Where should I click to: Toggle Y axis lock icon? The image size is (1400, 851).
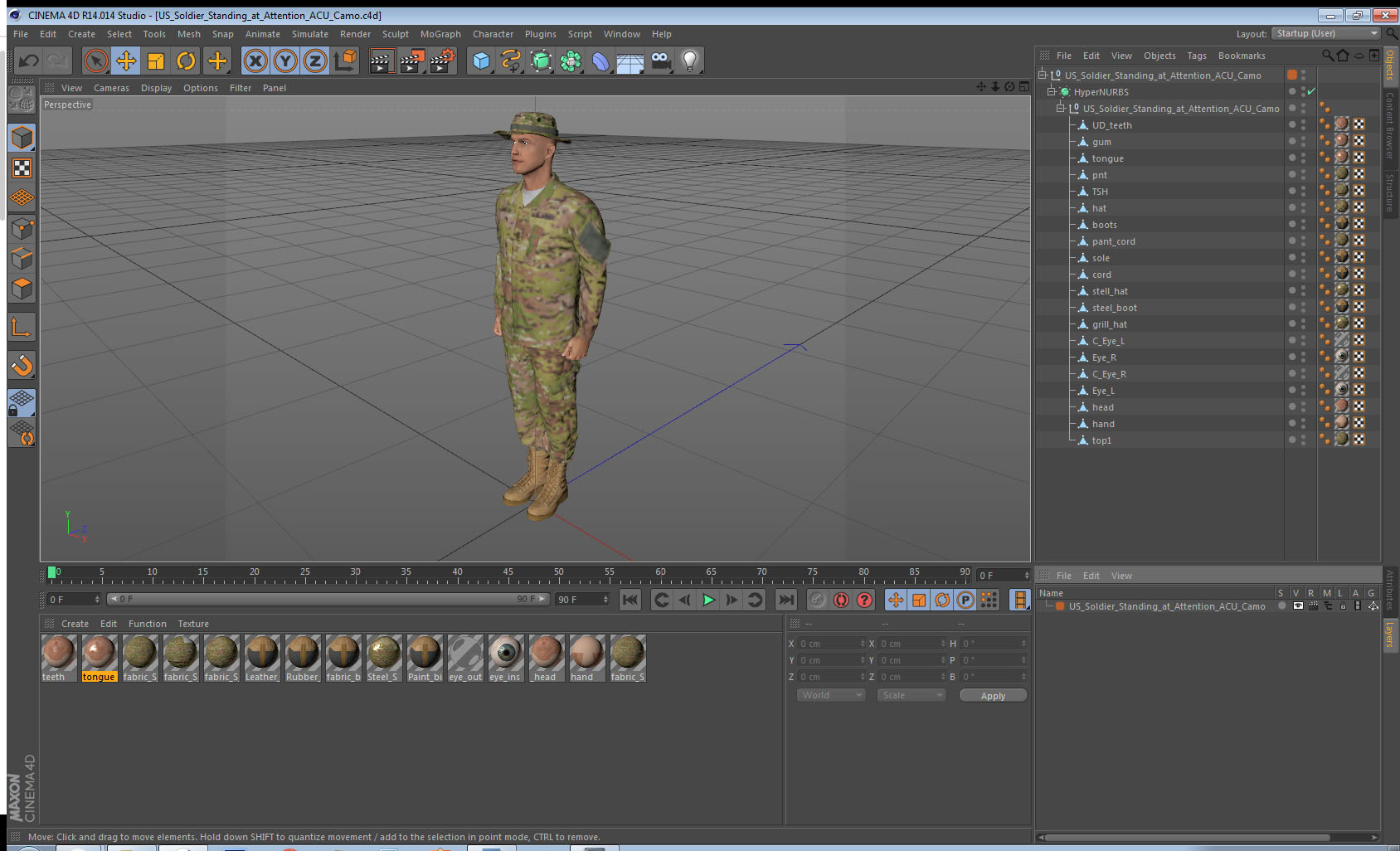click(285, 61)
